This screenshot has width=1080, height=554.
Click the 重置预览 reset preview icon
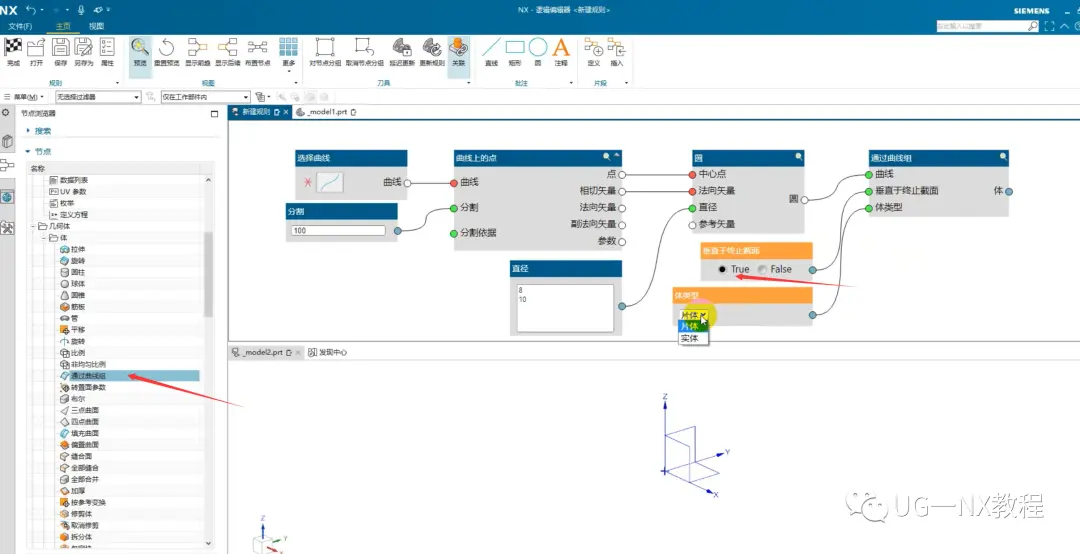tap(166, 48)
